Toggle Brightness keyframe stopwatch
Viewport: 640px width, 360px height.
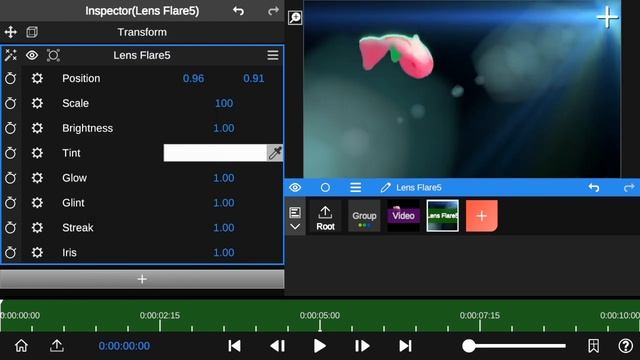11,128
